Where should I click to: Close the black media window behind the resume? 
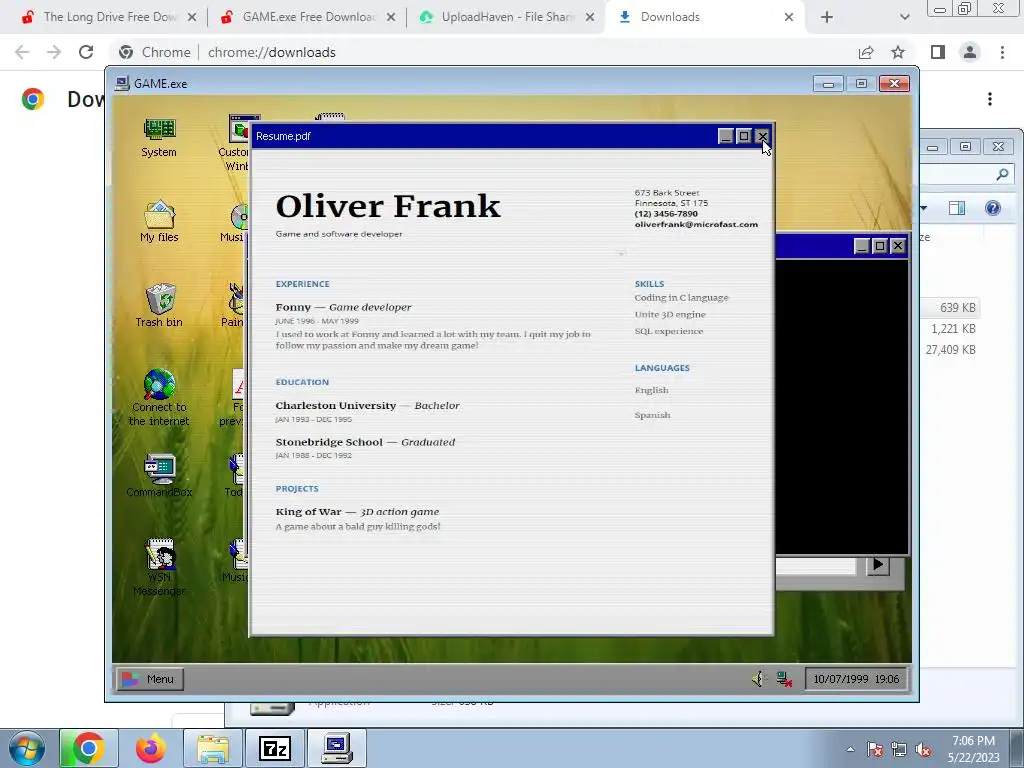coord(898,246)
